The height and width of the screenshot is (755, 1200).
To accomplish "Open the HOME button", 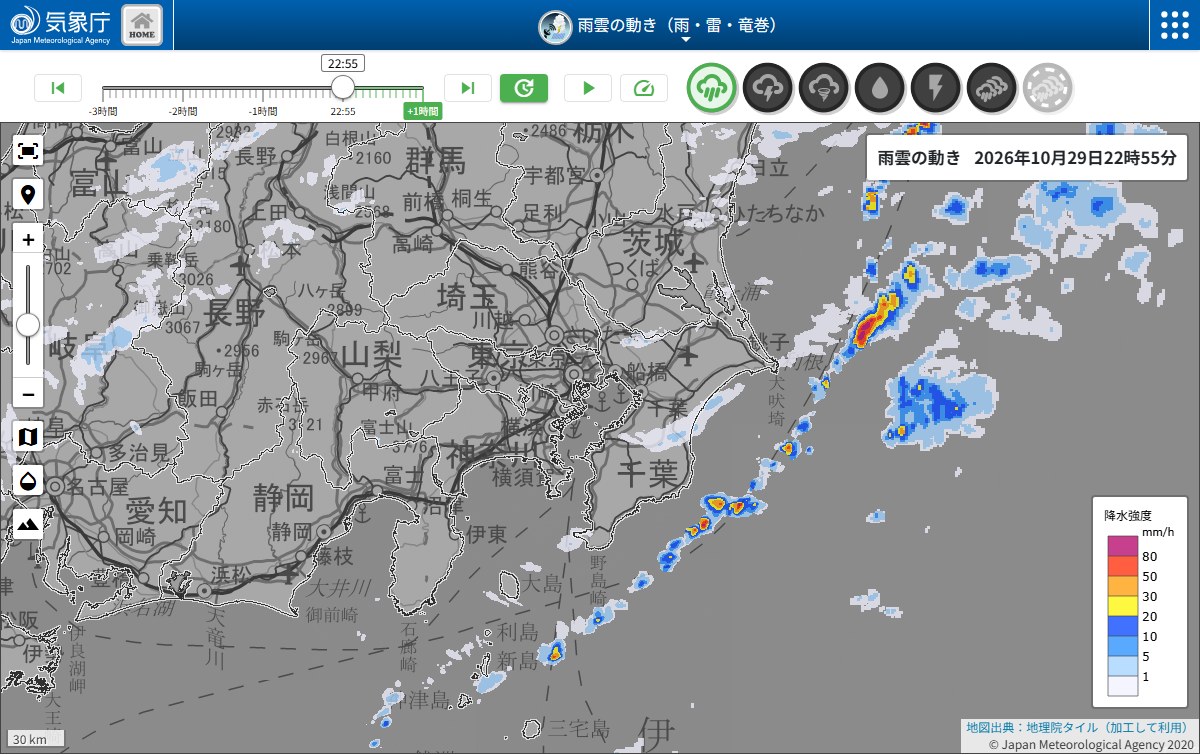I will [142, 25].
